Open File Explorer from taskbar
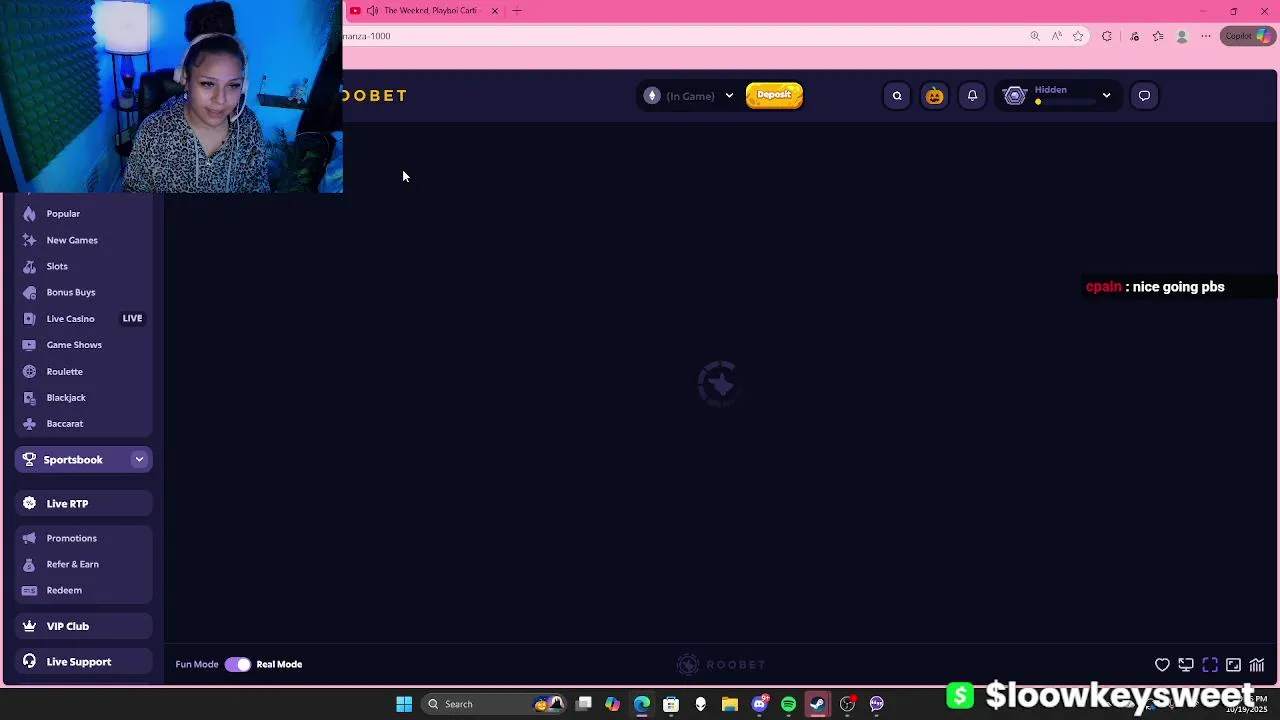Viewport: 1280px width, 720px height. 730,704
